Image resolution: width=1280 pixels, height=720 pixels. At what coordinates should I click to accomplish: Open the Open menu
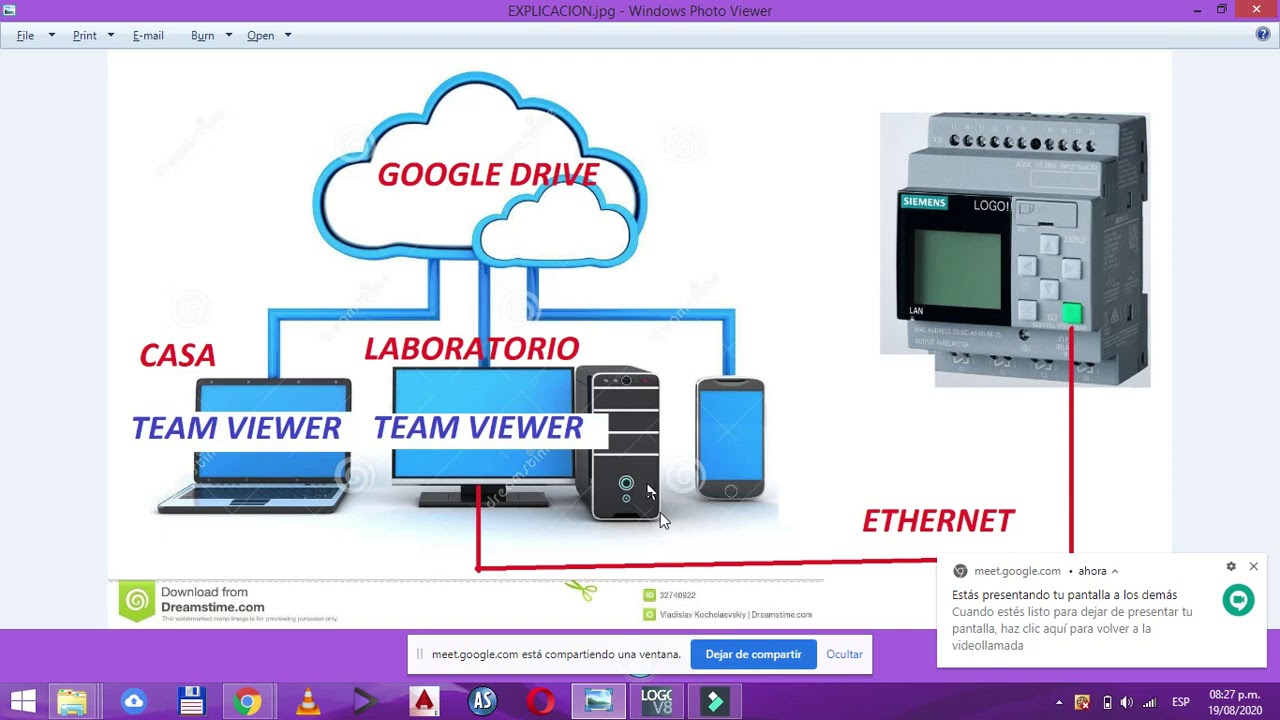coord(260,35)
